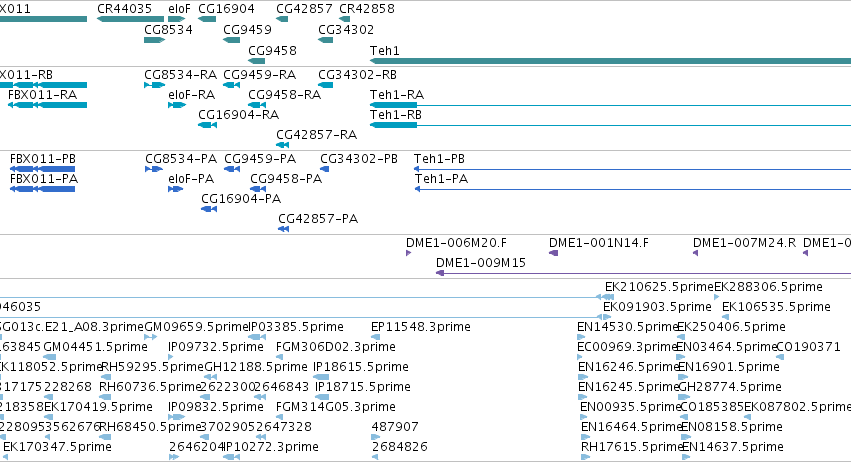Click the eloF-RA transcript label
Screen dimensions: 851x462
(x=192, y=94)
